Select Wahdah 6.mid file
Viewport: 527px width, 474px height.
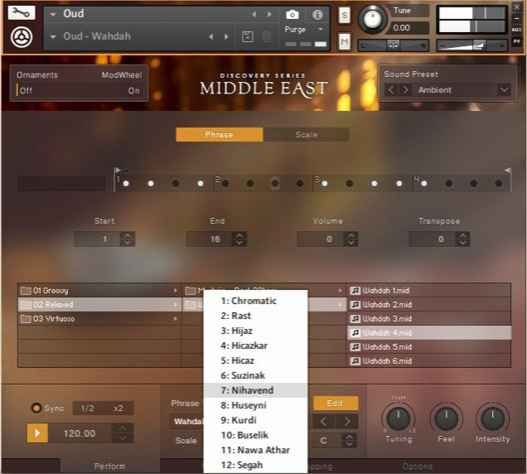tap(429, 361)
